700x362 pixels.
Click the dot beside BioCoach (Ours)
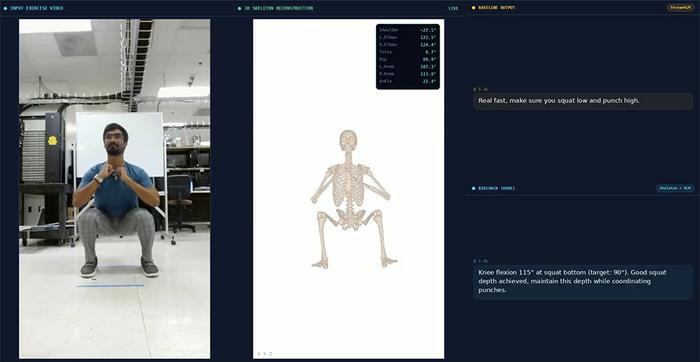click(474, 188)
